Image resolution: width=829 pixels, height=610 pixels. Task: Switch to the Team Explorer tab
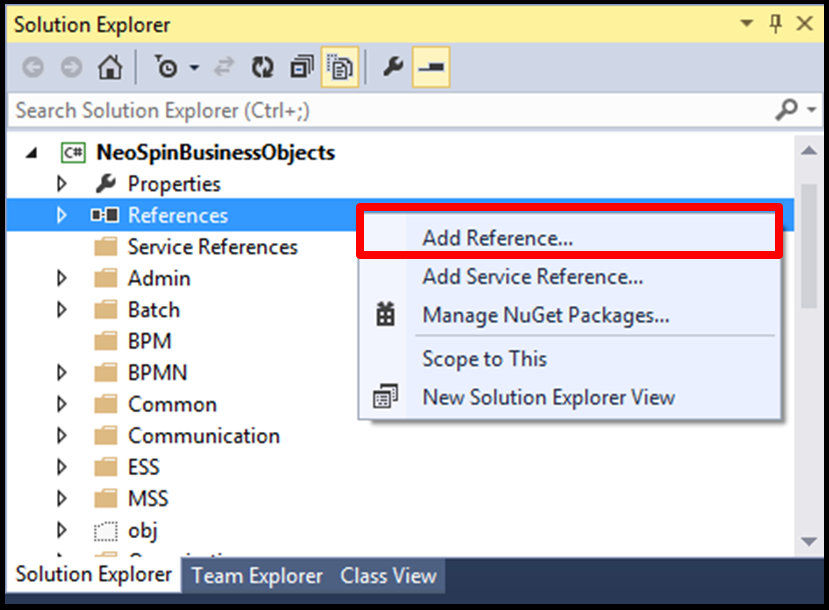click(257, 576)
